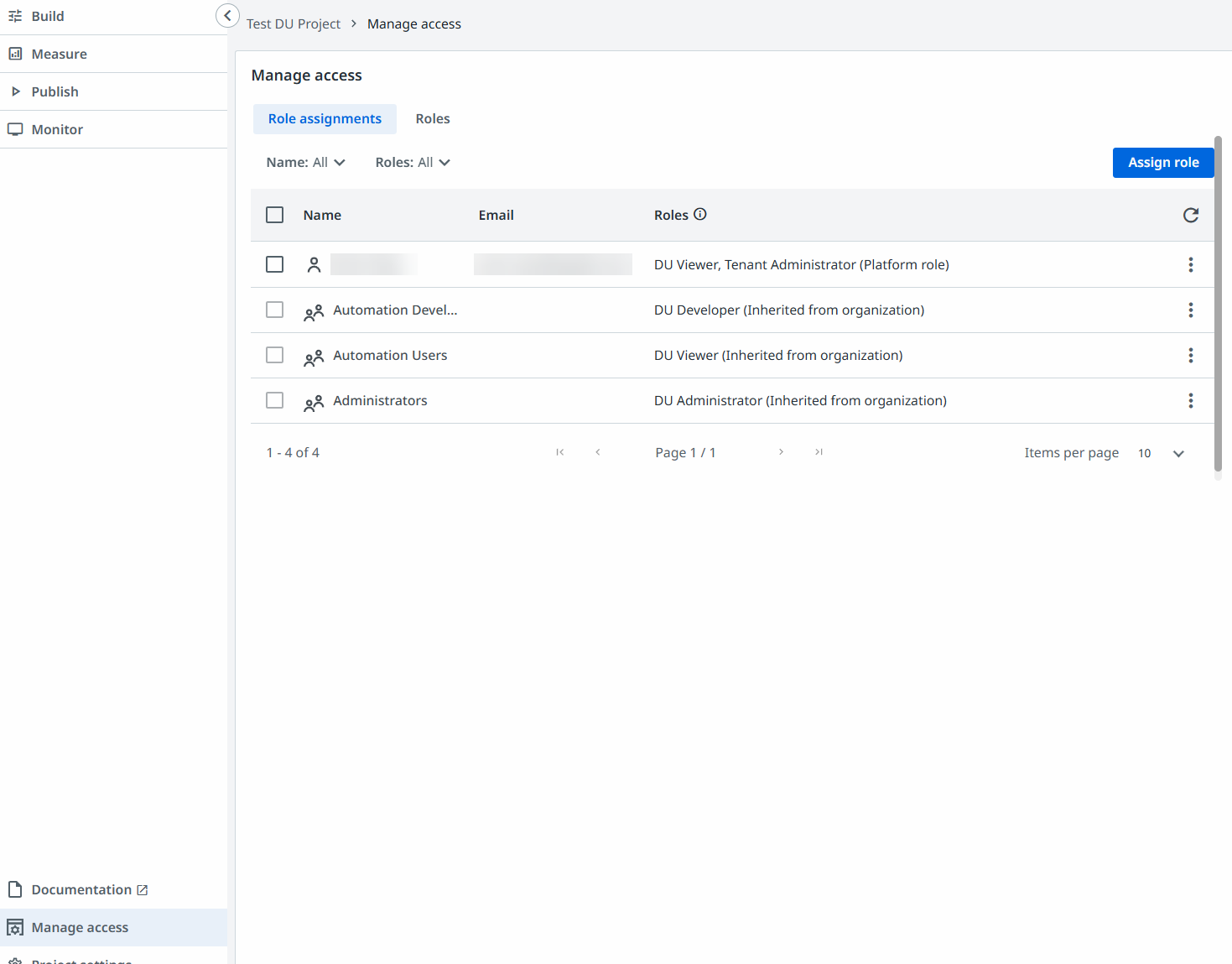Check the Automation Users row checkbox
Screen dimensions: 1232x964
(274, 356)
